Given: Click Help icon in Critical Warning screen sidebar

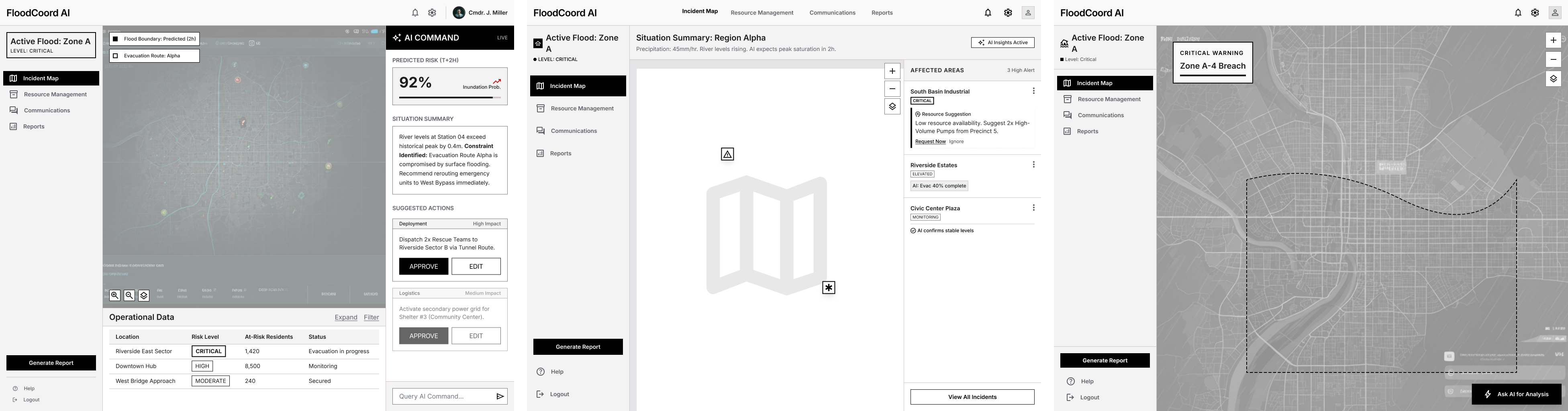Looking at the screenshot, I should pyautogui.click(x=1071, y=381).
